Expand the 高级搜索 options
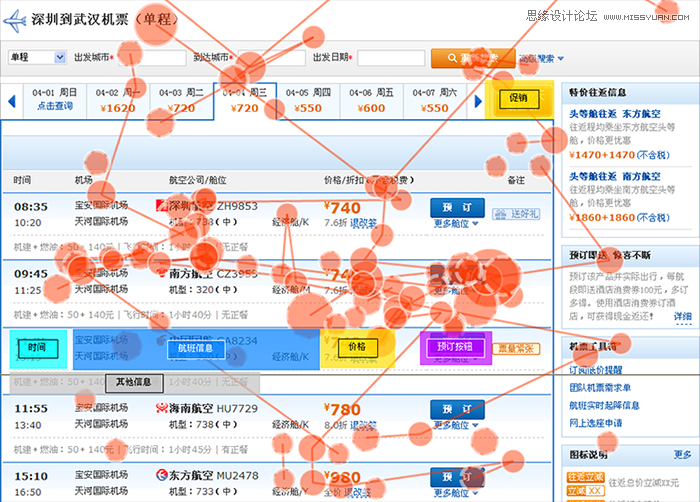700x502 pixels. (541, 59)
